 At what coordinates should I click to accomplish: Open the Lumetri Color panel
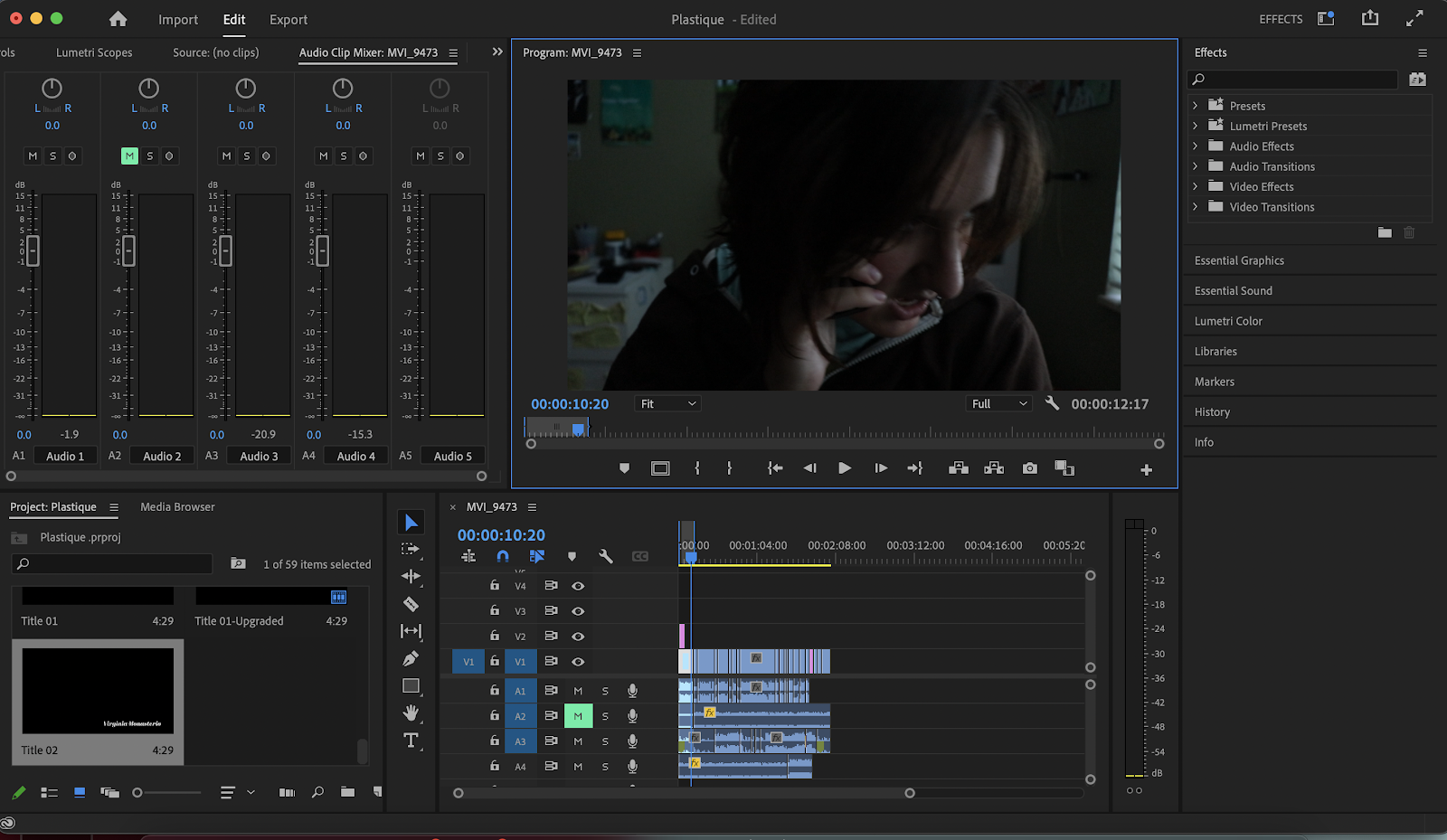click(x=1228, y=321)
